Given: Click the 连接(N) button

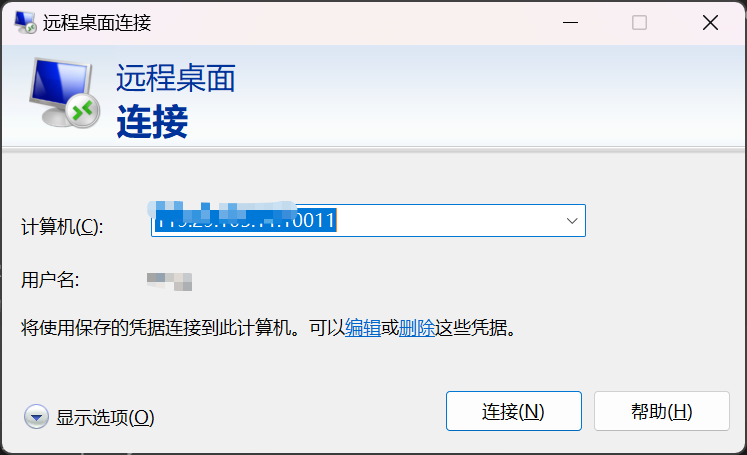Looking at the screenshot, I should point(514,411).
